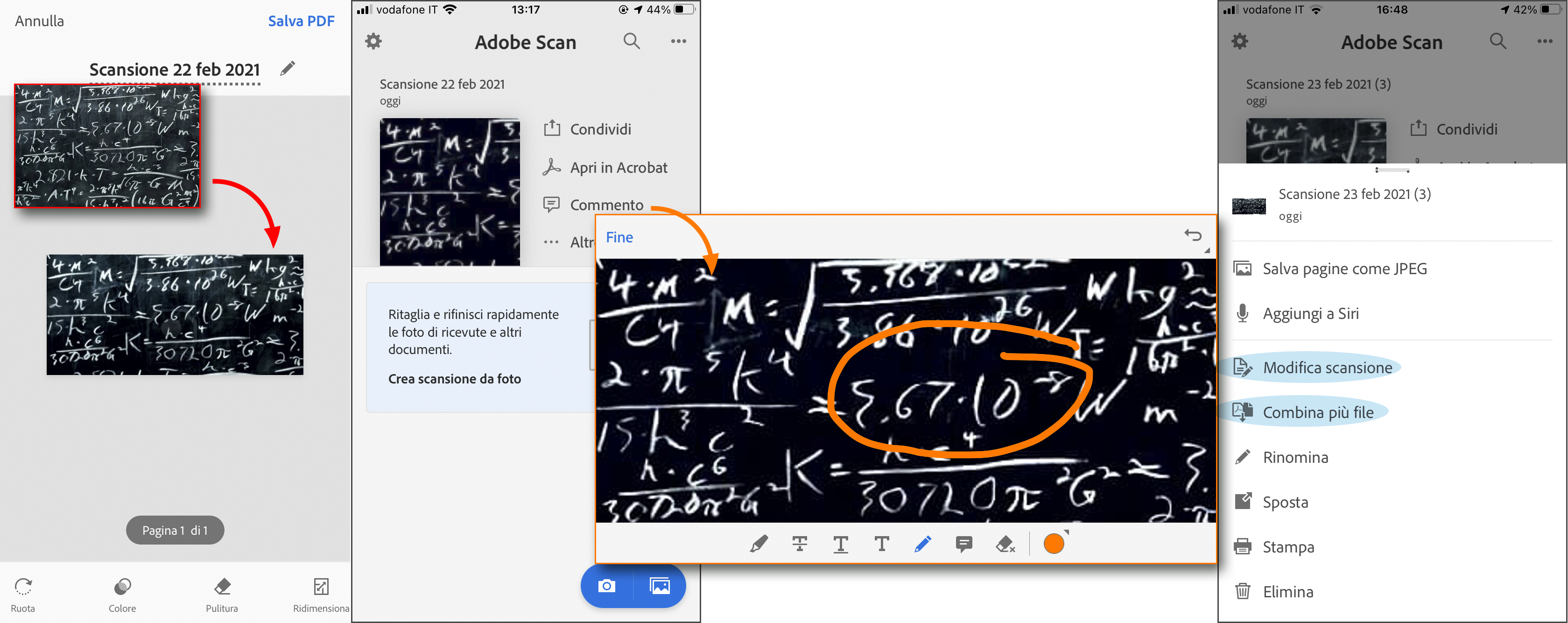Image resolution: width=1568 pixels, height=623 pixels.
Task: Click the undo arrow in the comment editor
Action: (1192, 235)
